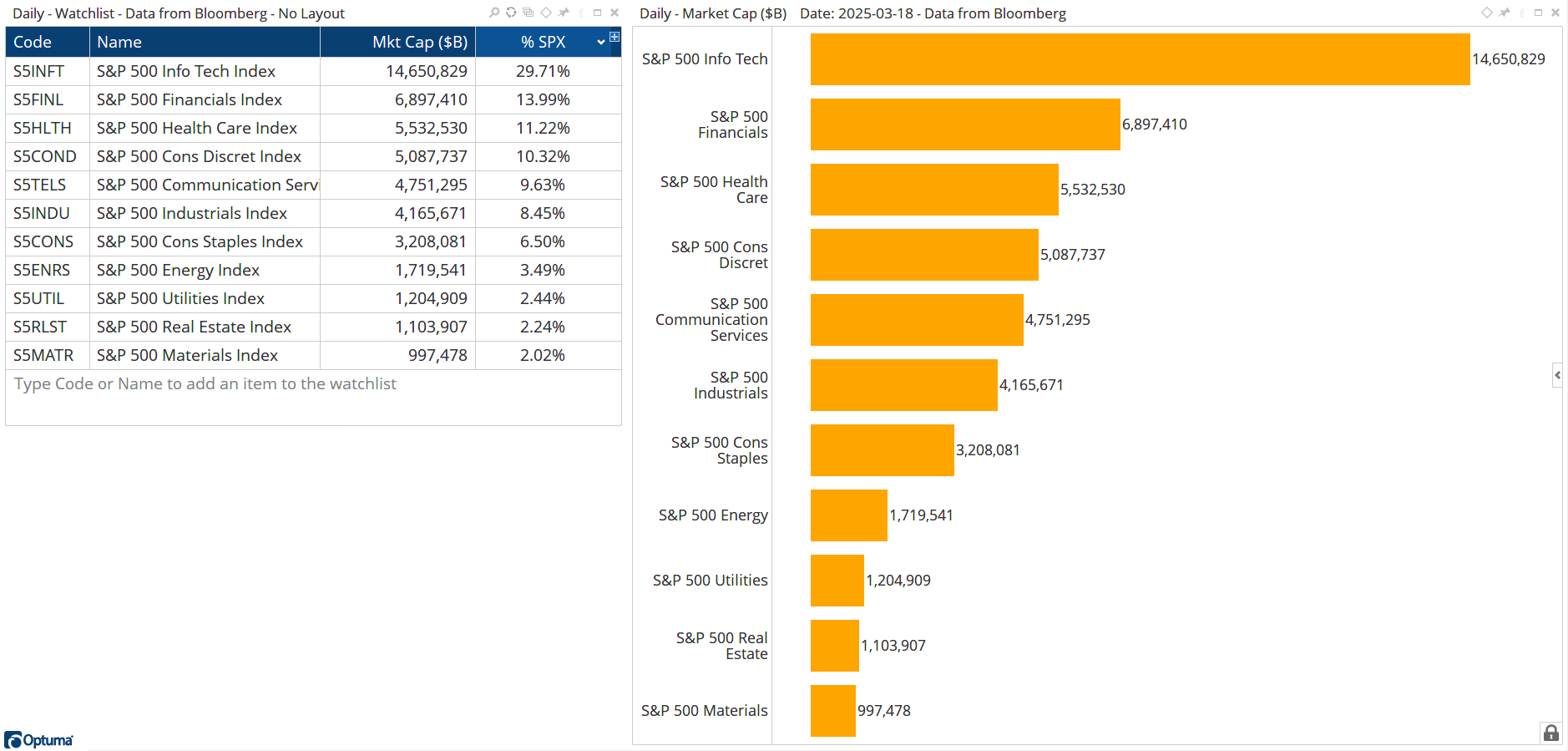The height and width of the screenshot is (751, 1568).
Task: Add a column with the plus icon
Action: (615, 37)
